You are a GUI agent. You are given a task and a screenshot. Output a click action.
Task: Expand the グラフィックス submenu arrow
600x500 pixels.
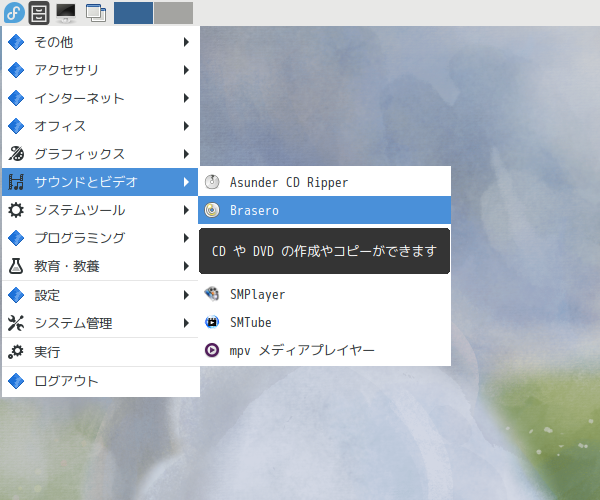point(186,154)
